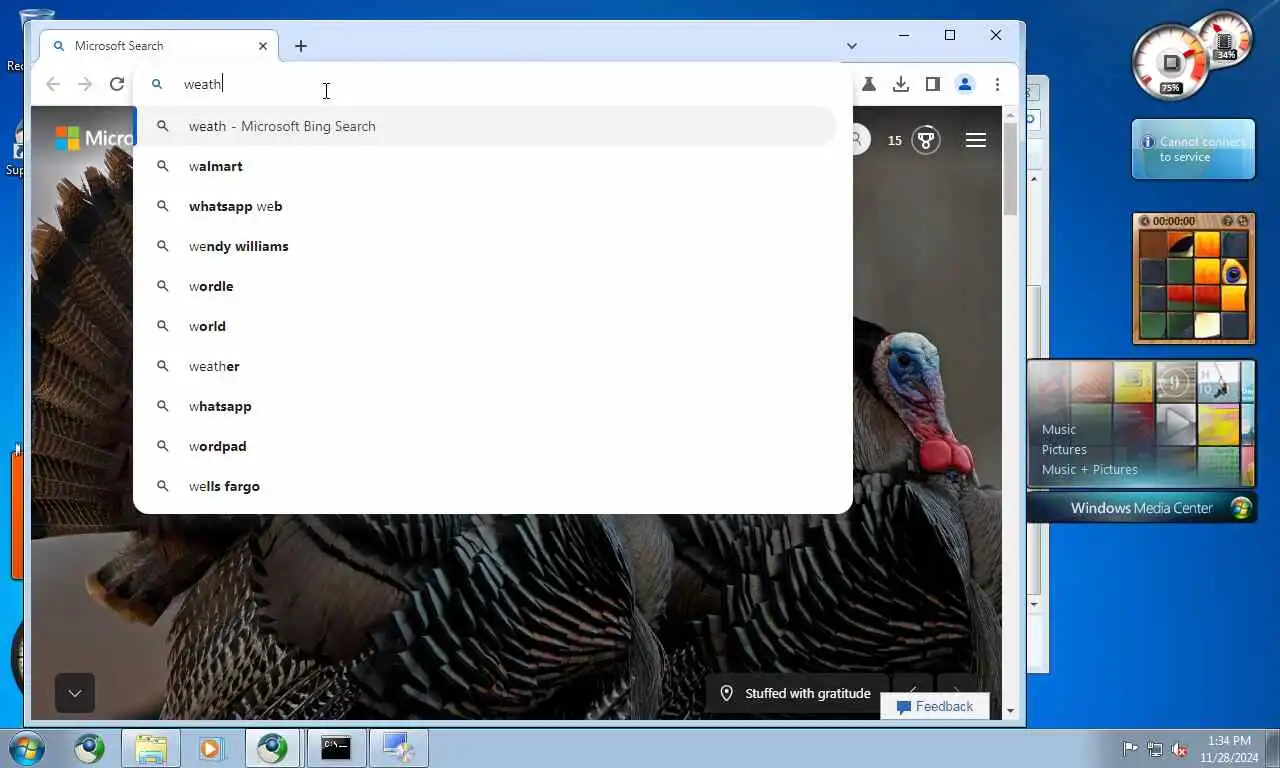This screenshot has height=768, width=1280.
Task: Select the "world" suggestion
Action: (x=486, y=326)
